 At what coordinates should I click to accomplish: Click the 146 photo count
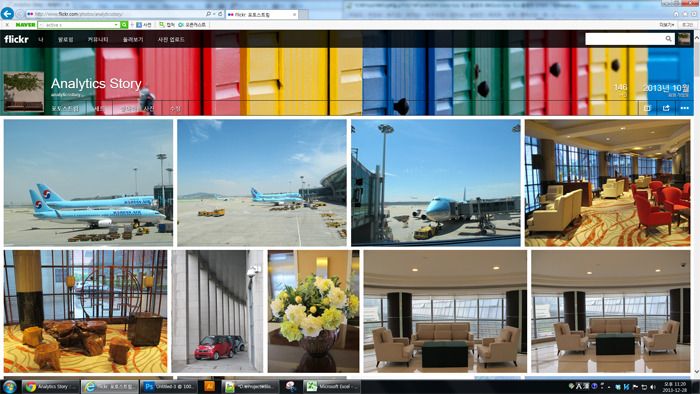[620, 87]
